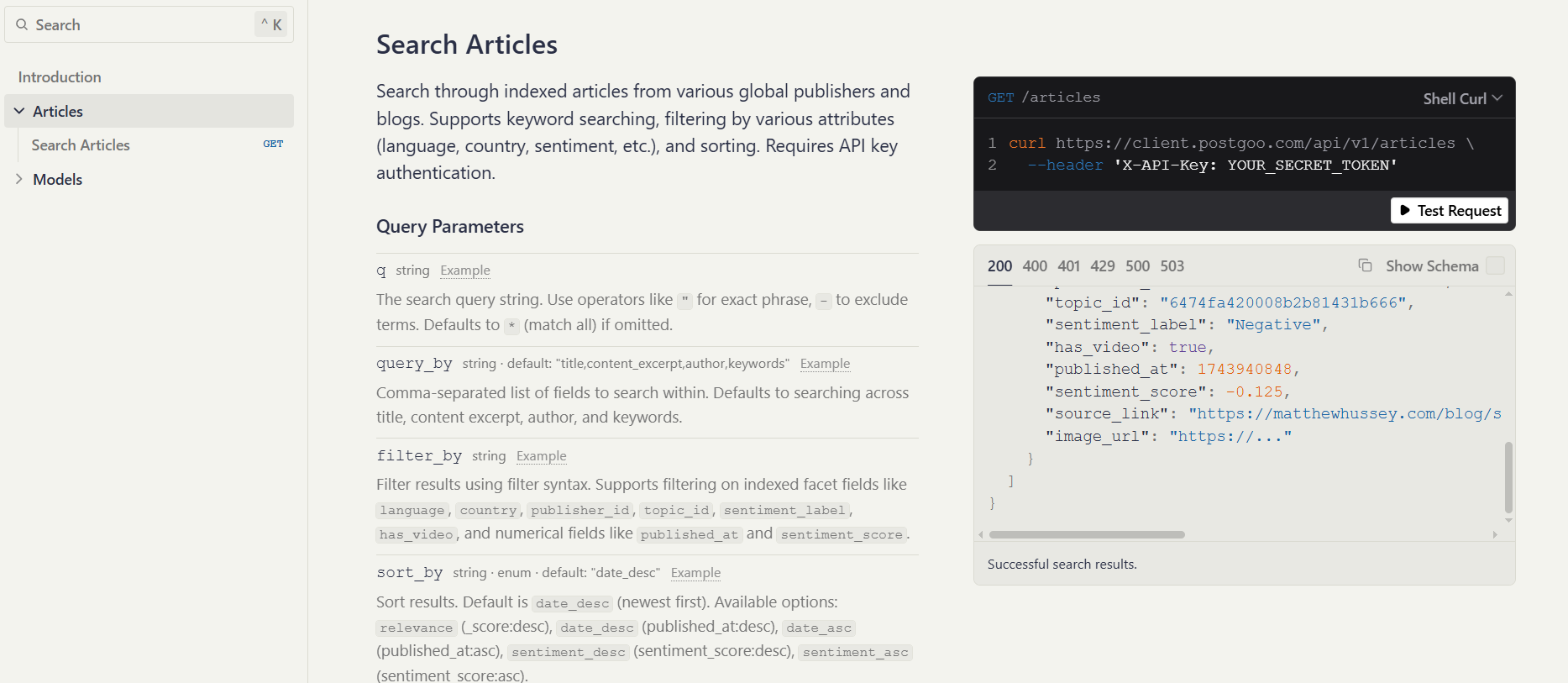Viewport: 1568px width, 683px height.
Task: Switch to the 401 response tab
Action: point(1068,266)
